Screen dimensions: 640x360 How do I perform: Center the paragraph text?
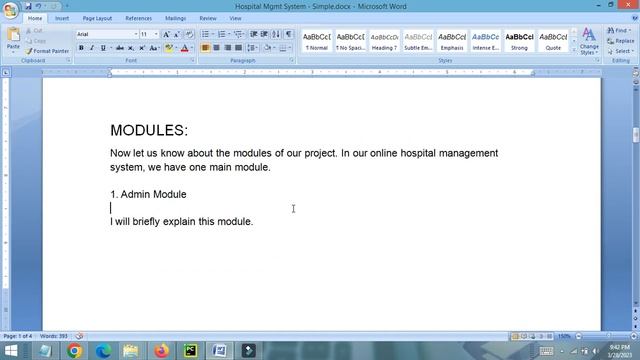point(216,48)
